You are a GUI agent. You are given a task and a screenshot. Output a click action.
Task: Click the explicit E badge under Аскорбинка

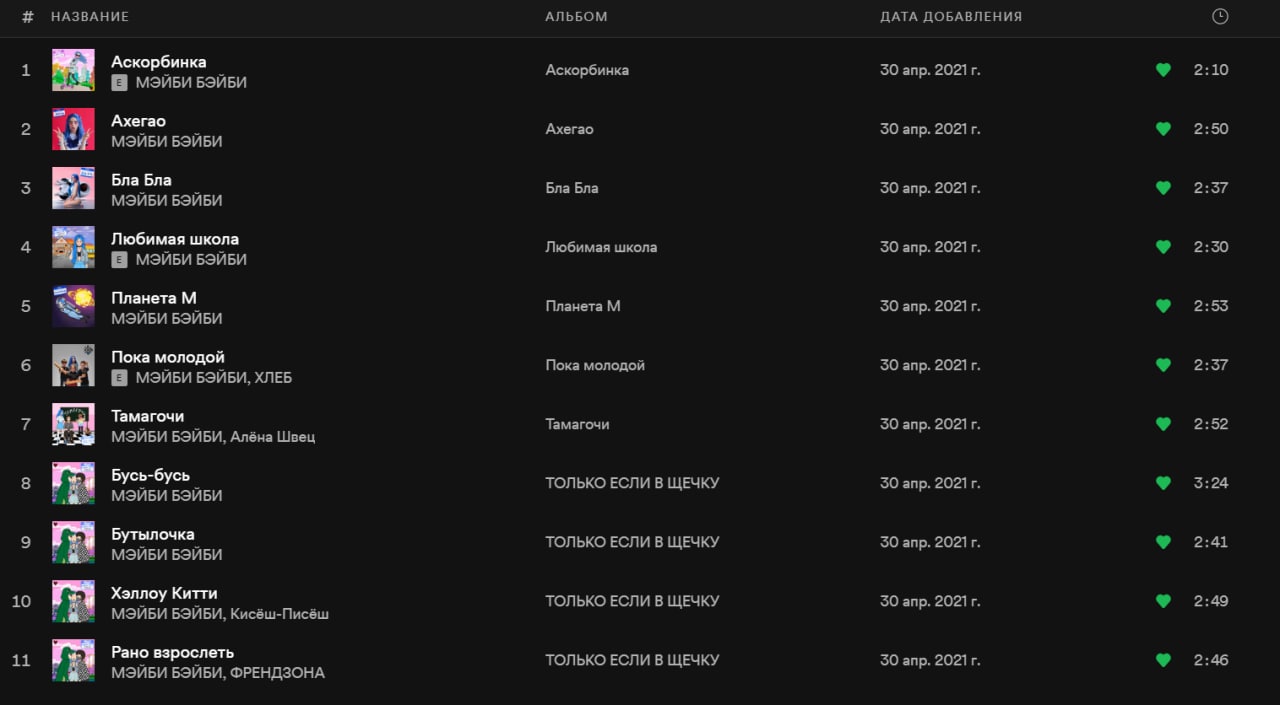pyautogui.click(x=119, y=83)
